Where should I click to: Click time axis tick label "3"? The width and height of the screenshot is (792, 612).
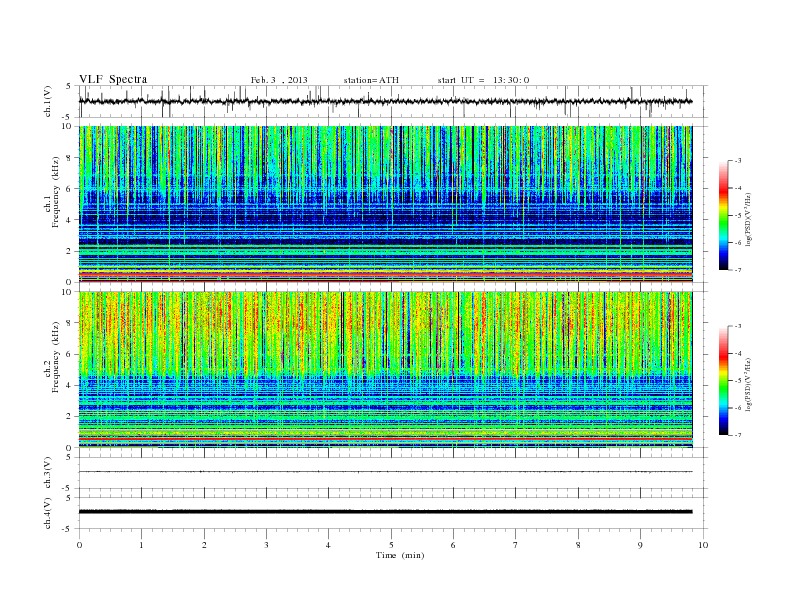[267, 545]
